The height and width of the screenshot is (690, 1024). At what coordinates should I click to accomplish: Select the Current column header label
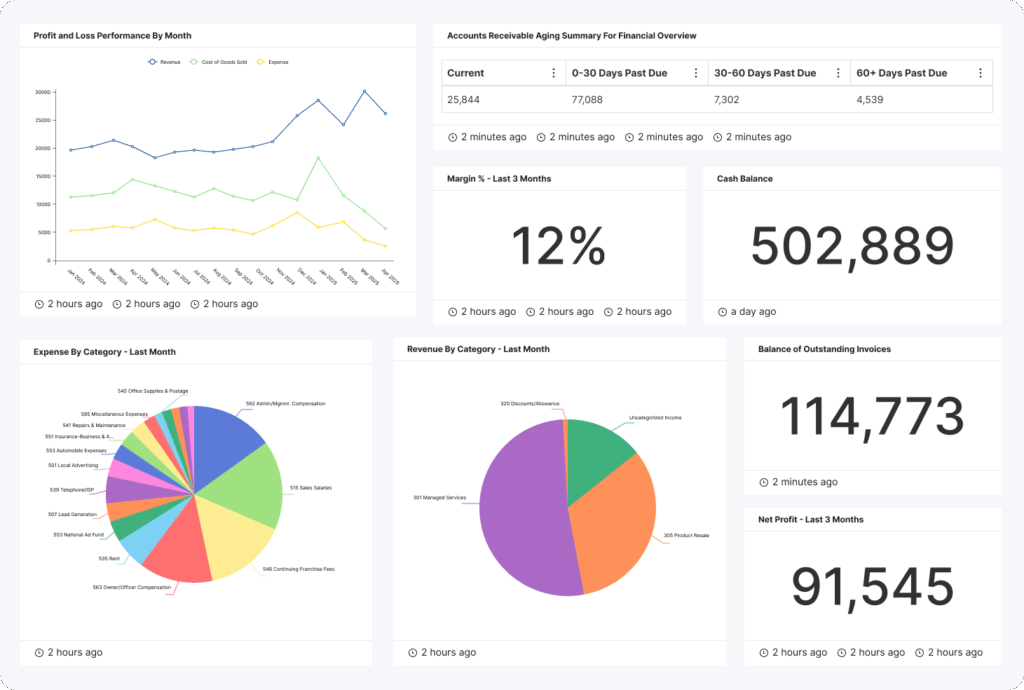pos(466,73)
